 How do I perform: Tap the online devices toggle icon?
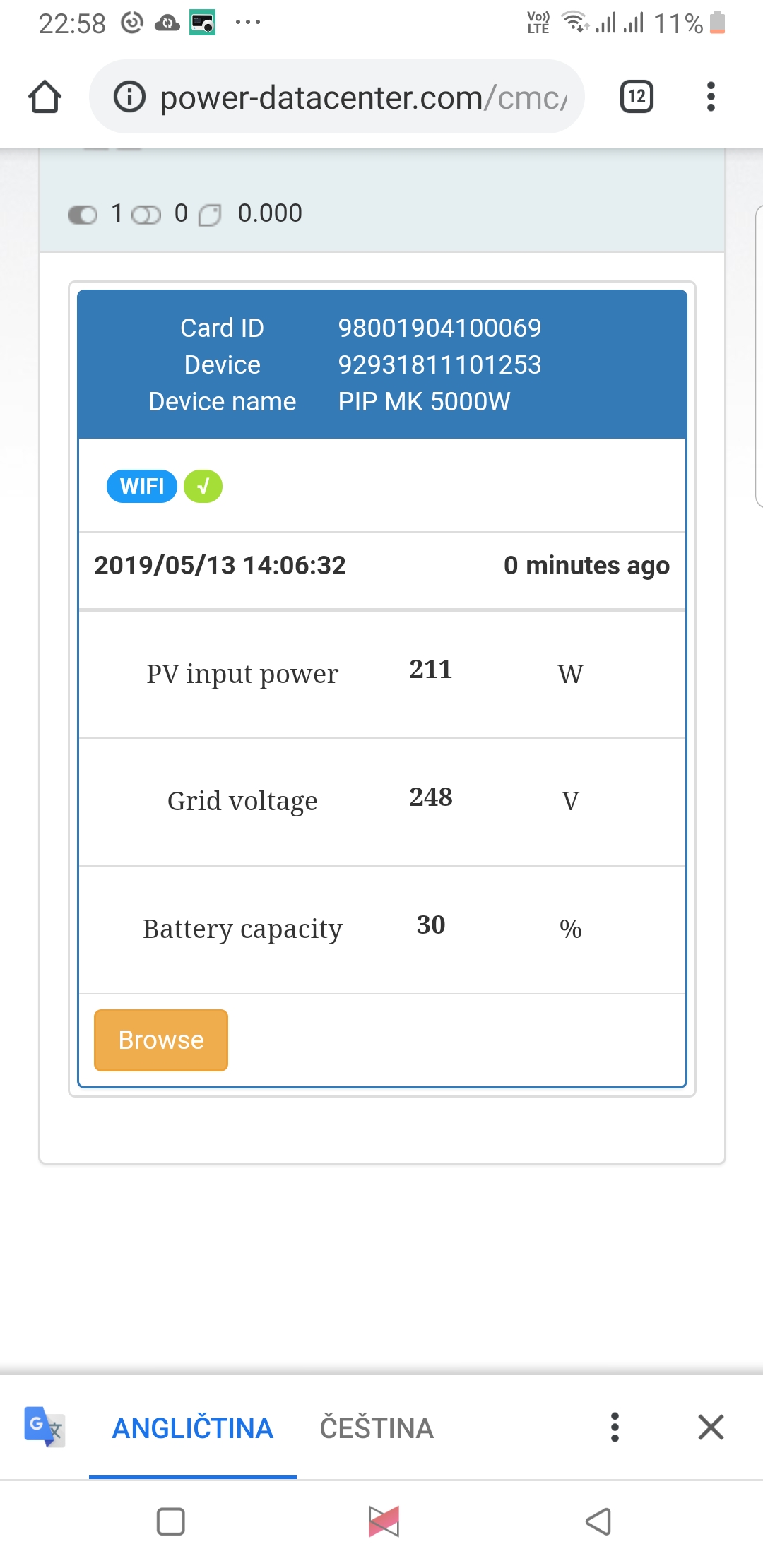click(83, 214)
